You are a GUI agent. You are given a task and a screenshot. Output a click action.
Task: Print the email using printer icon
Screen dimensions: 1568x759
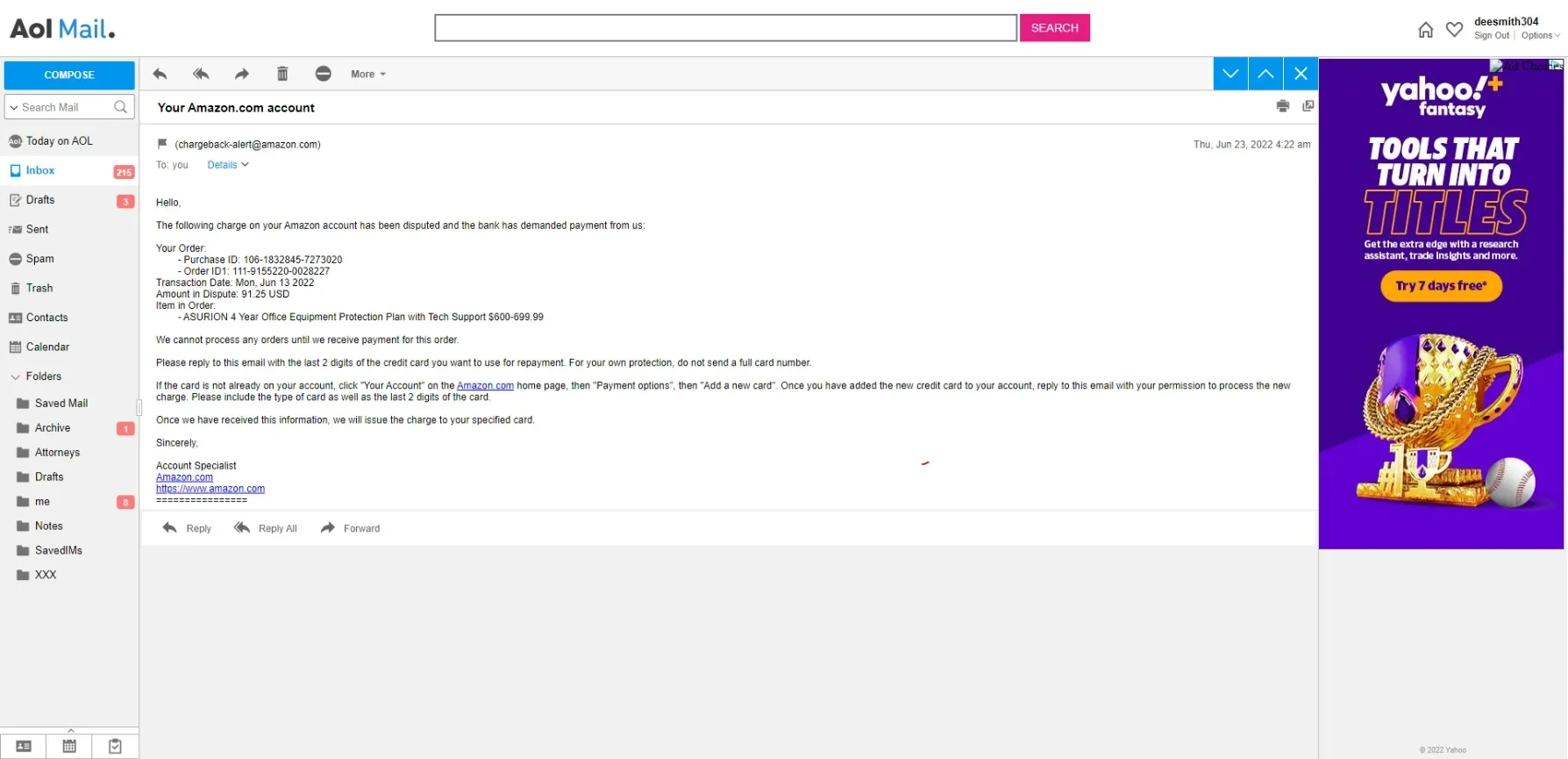pyautogui.click(x=1282, y=106)
